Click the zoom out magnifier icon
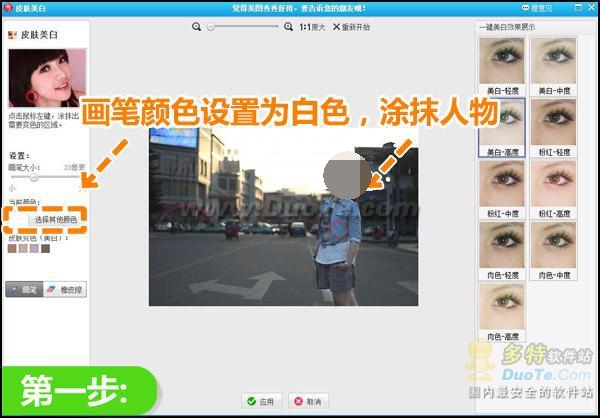This screenshot has height=418, width=600. coord(197,27)
